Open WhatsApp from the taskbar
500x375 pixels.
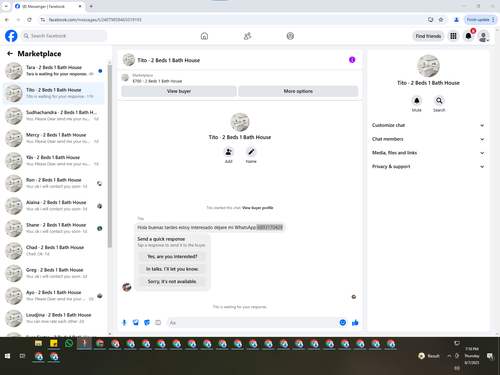tap(69, 343)
